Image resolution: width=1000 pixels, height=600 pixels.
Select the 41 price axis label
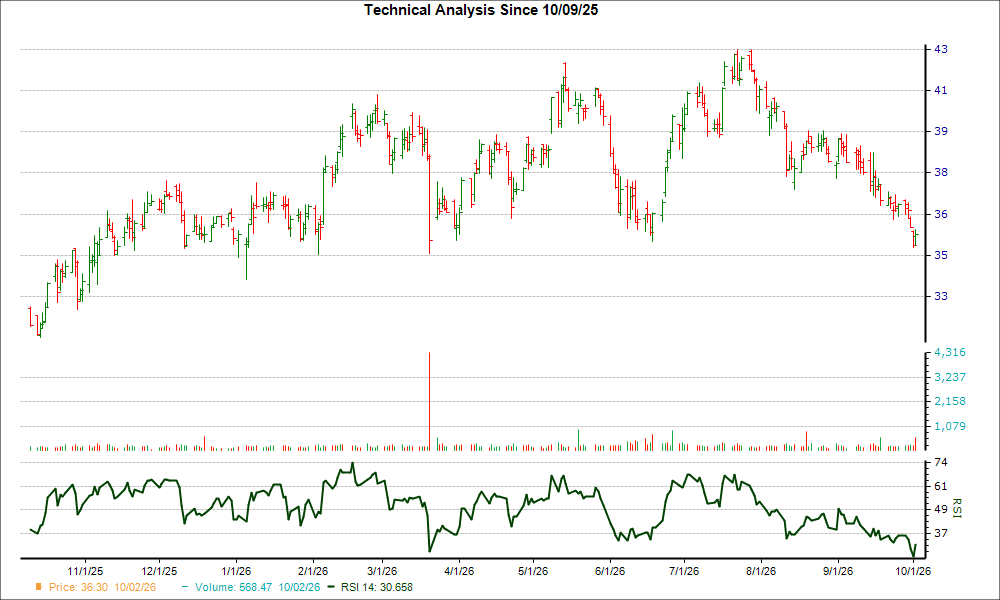click(x=941, y=91)
